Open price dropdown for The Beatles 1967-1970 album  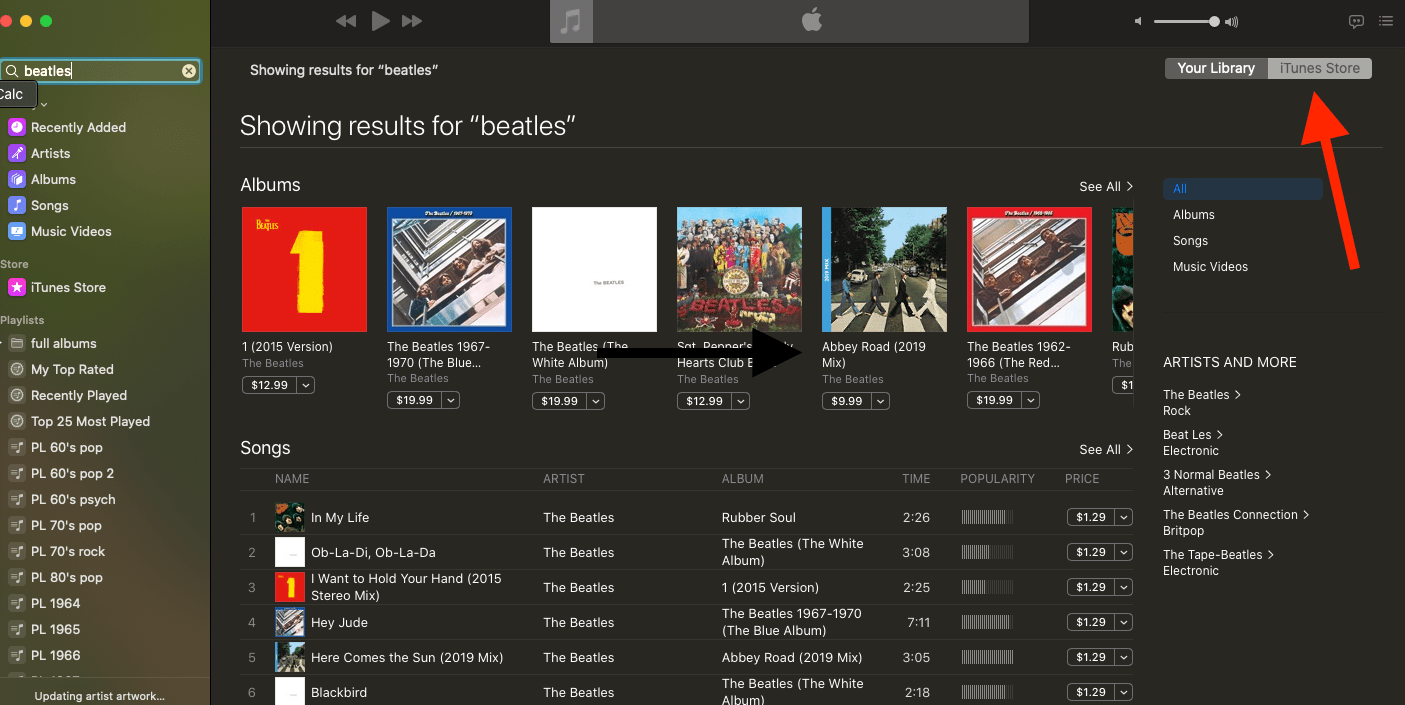click(x=451, y=401)
